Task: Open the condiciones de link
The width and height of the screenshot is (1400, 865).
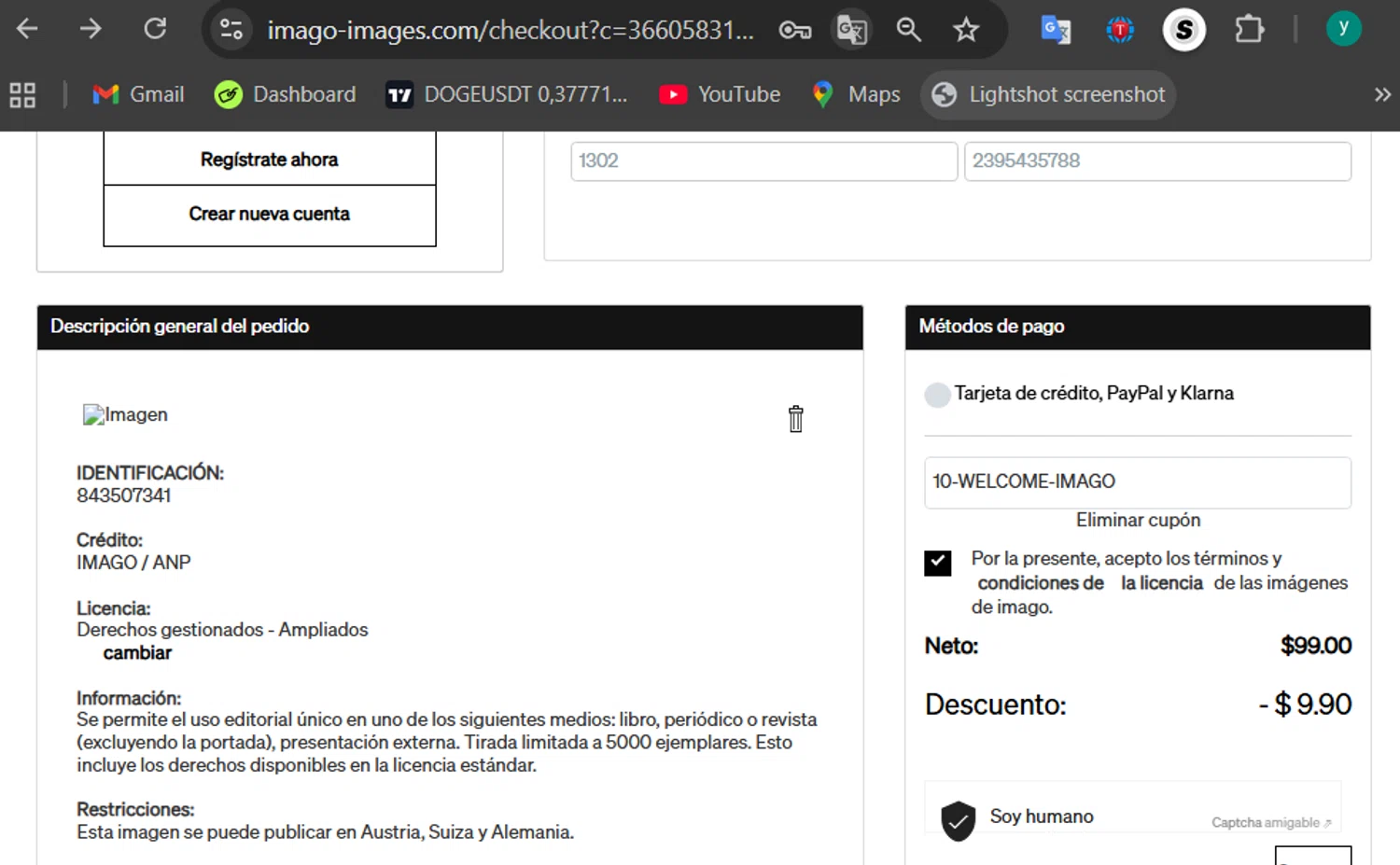Action: [1041, 583]
